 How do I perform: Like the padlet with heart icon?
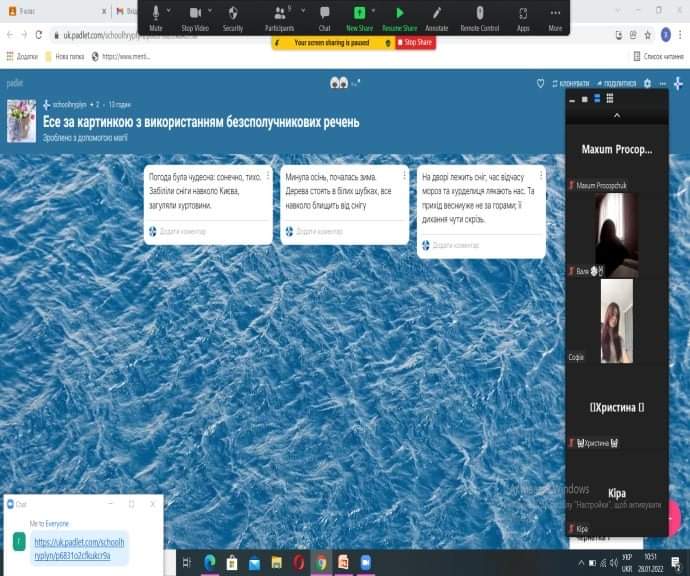pyautogui.click(x=540, y=83)
